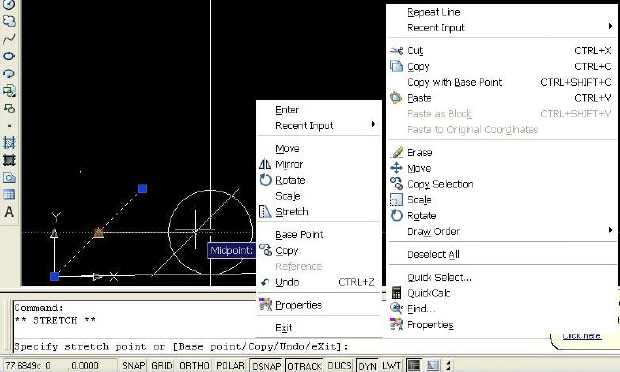Select the Ellipse tool
Viewport: 620px width, 372px height.
[x=9, y=56]
